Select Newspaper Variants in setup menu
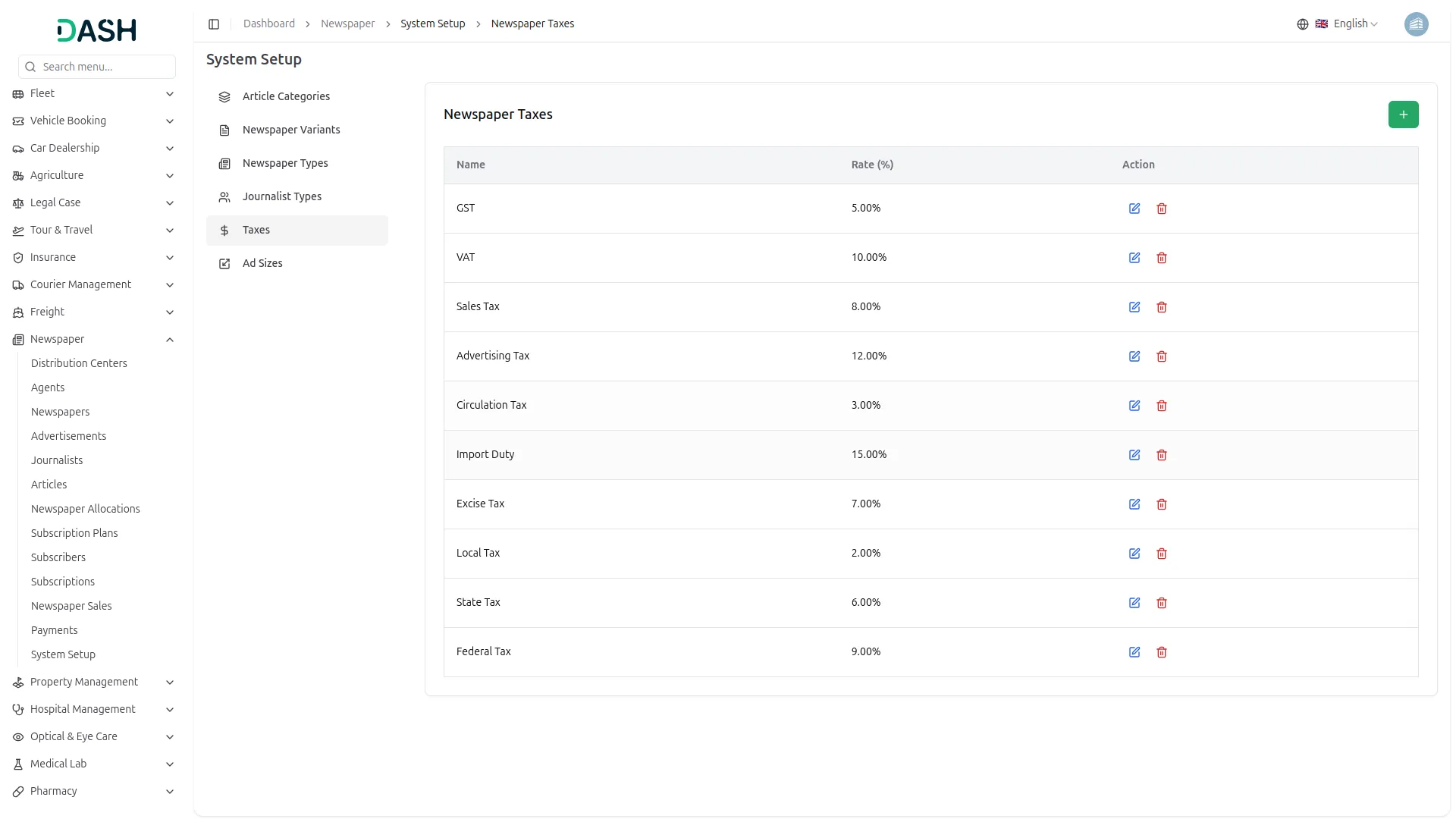The image size is (1456, 819). click(291, 130)
